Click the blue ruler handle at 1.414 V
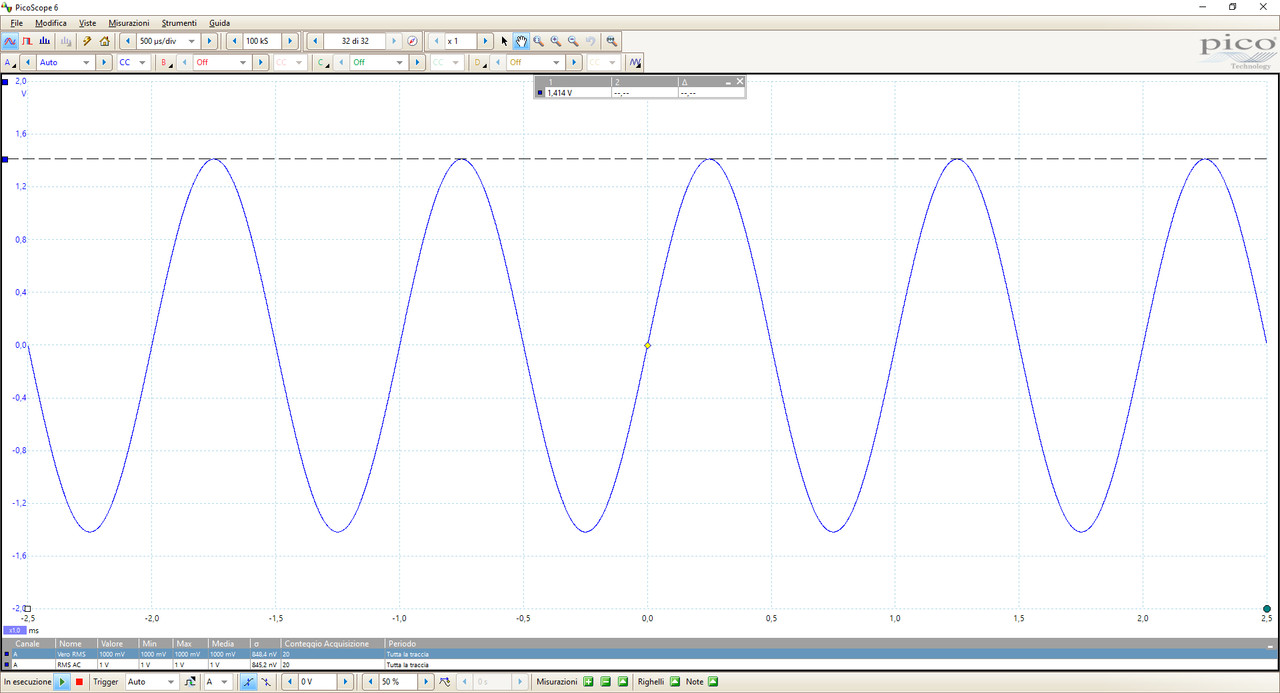Viewport: 1280px width, 693px height. [4, 159]
